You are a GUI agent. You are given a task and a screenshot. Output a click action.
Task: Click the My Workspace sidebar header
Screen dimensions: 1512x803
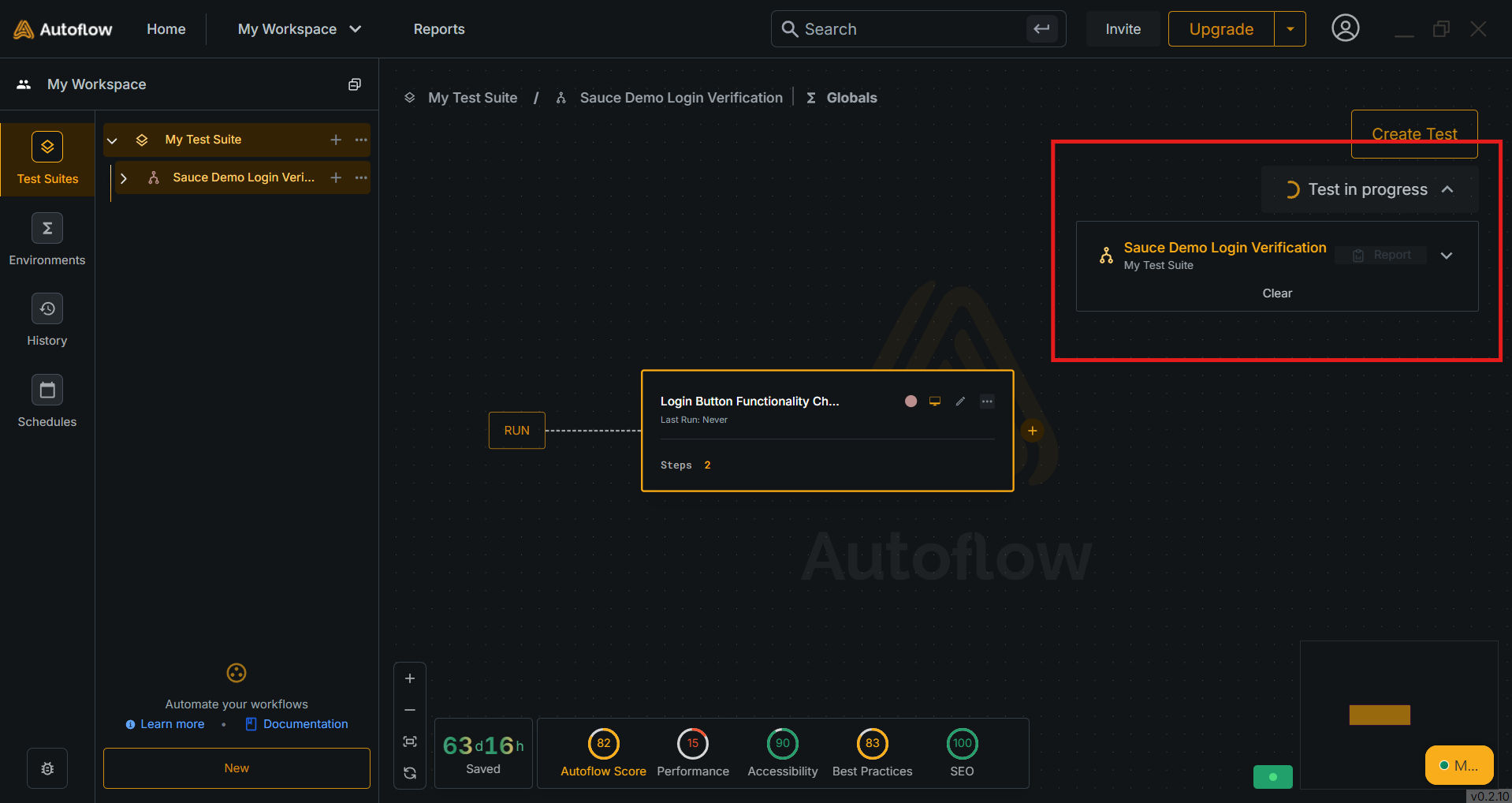tap(97, 84)
